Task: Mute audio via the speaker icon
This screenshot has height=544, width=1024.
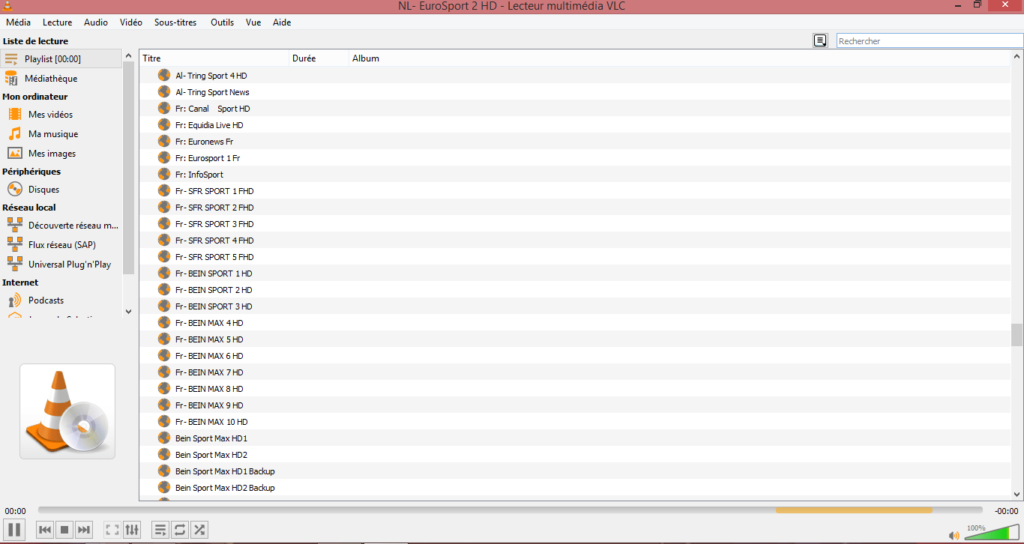Action: click(x=954, y=535)
